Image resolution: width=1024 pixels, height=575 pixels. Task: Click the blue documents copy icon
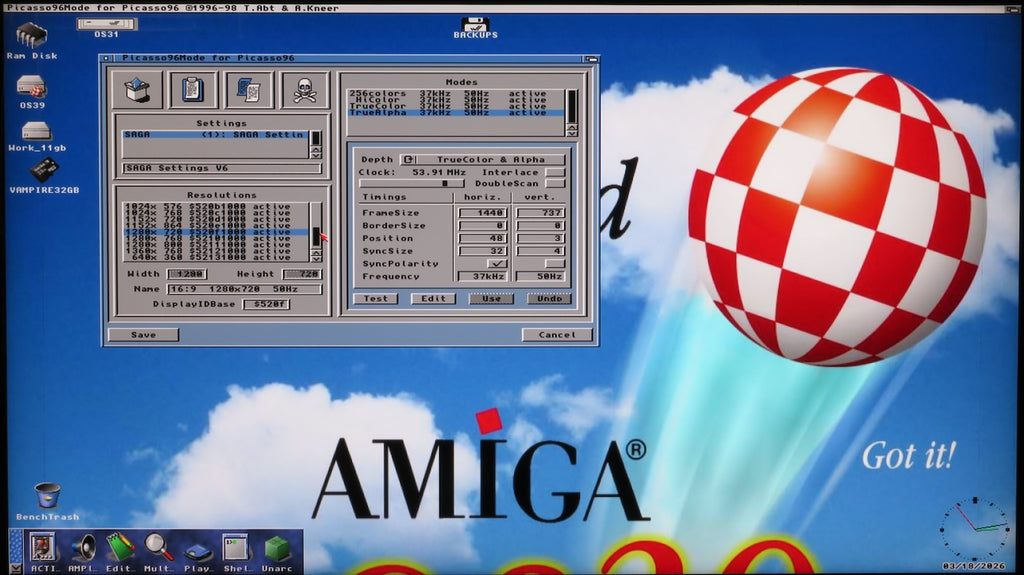tap(248, 90)
